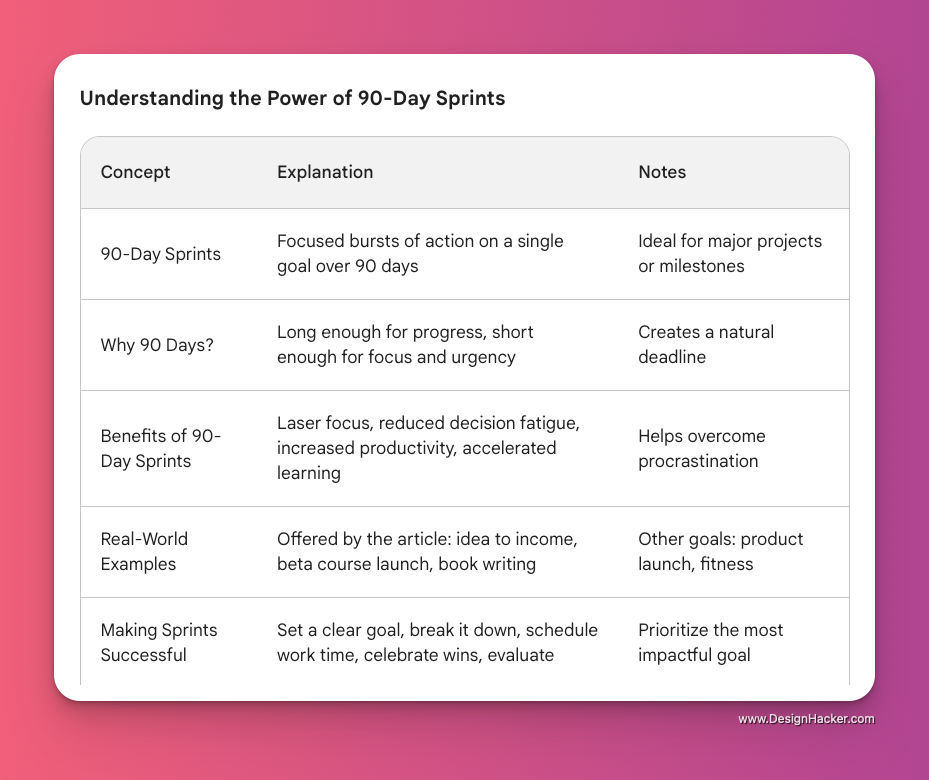Select the "Explanation" column header
Viewport: 929px width, 780px height.
pos(325,172)
